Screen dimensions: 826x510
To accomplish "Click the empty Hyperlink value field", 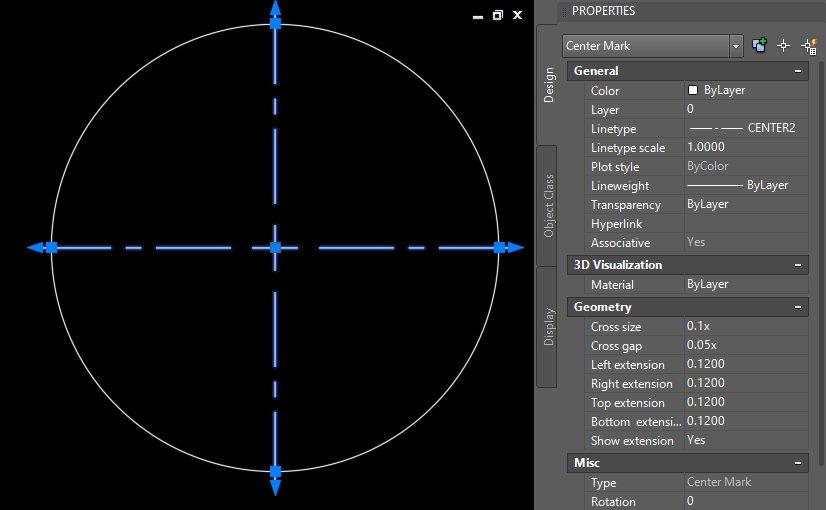I will click(746, 223).
